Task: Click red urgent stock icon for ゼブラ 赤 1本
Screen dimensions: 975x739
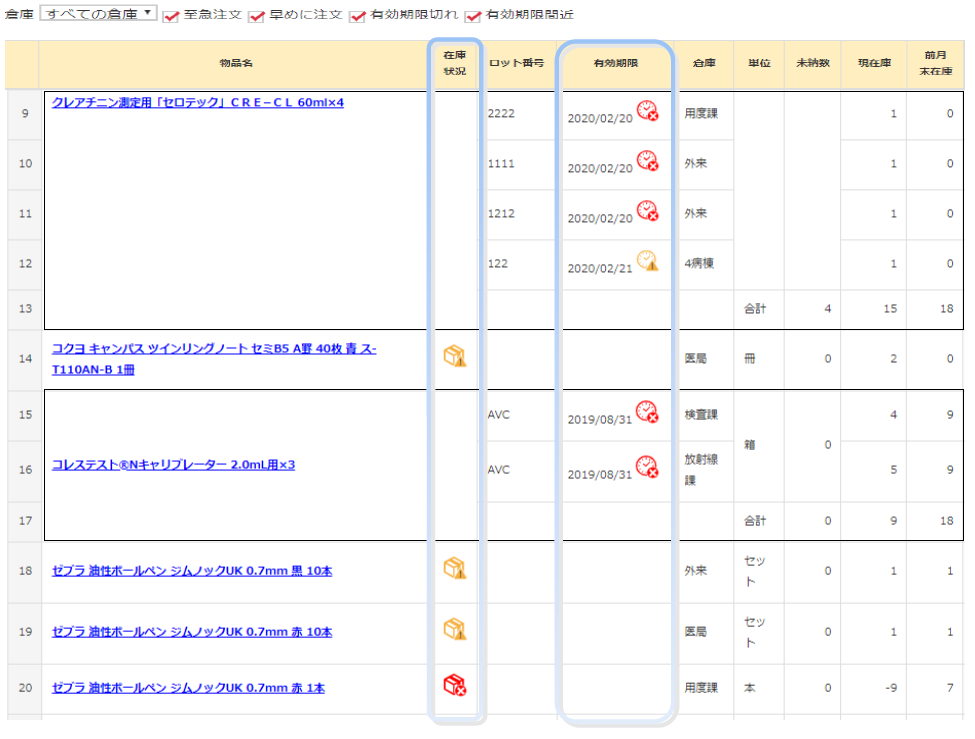Action: [x=455, y=685]
